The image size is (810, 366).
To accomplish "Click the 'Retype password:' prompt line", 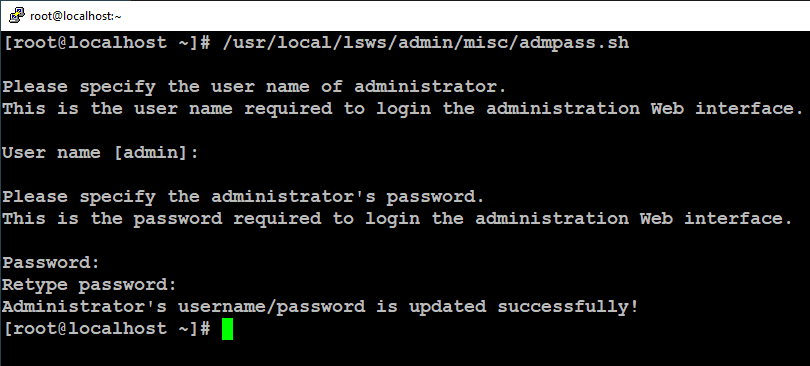I will [x=89, y=284].
